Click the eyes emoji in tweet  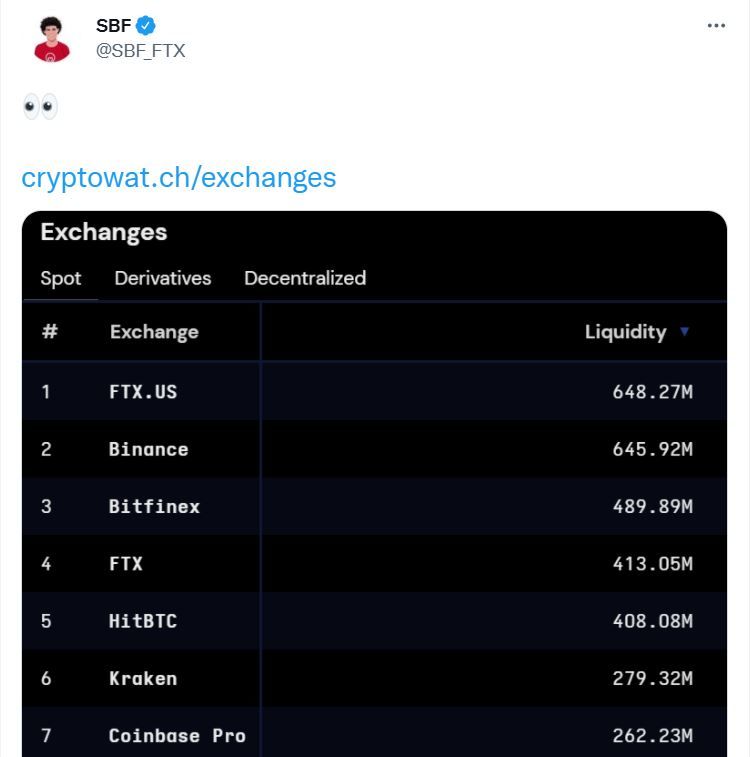click(41, 107)
